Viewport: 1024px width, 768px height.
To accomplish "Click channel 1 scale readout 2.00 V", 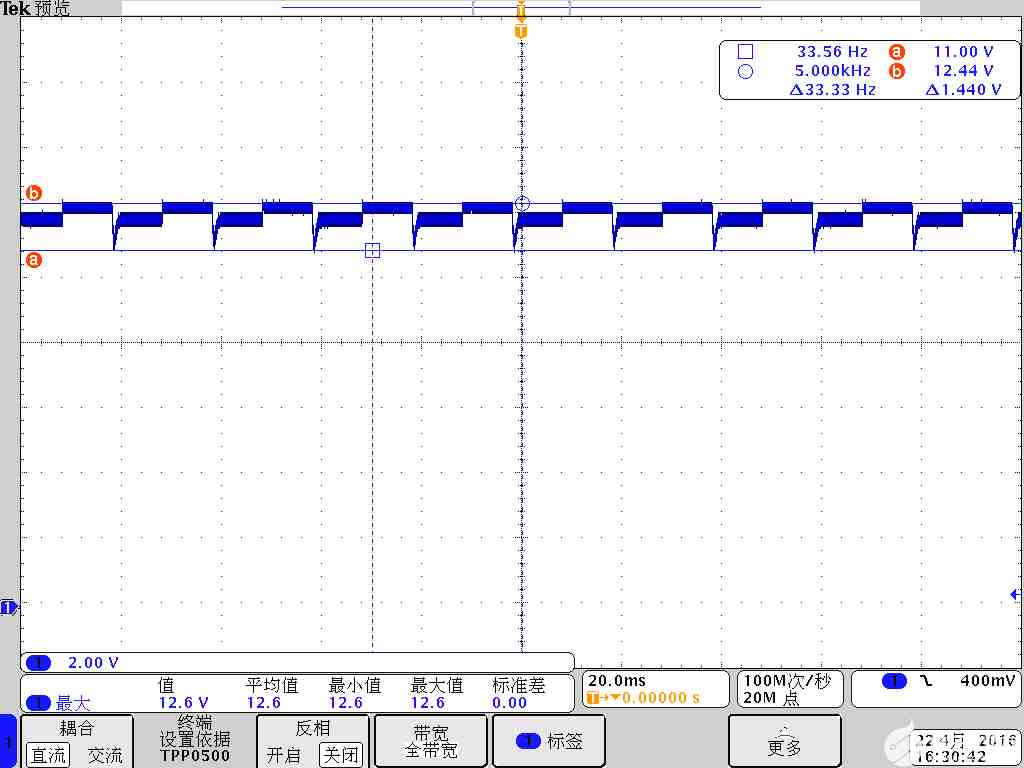I will tap(93, 663).
